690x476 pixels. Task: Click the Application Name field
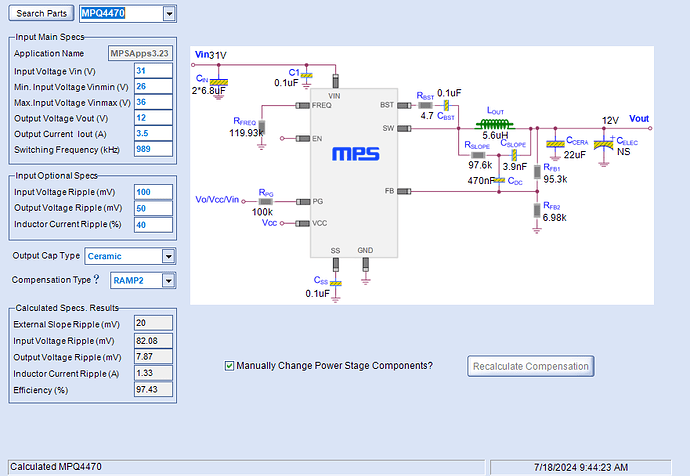click(140, 53)
